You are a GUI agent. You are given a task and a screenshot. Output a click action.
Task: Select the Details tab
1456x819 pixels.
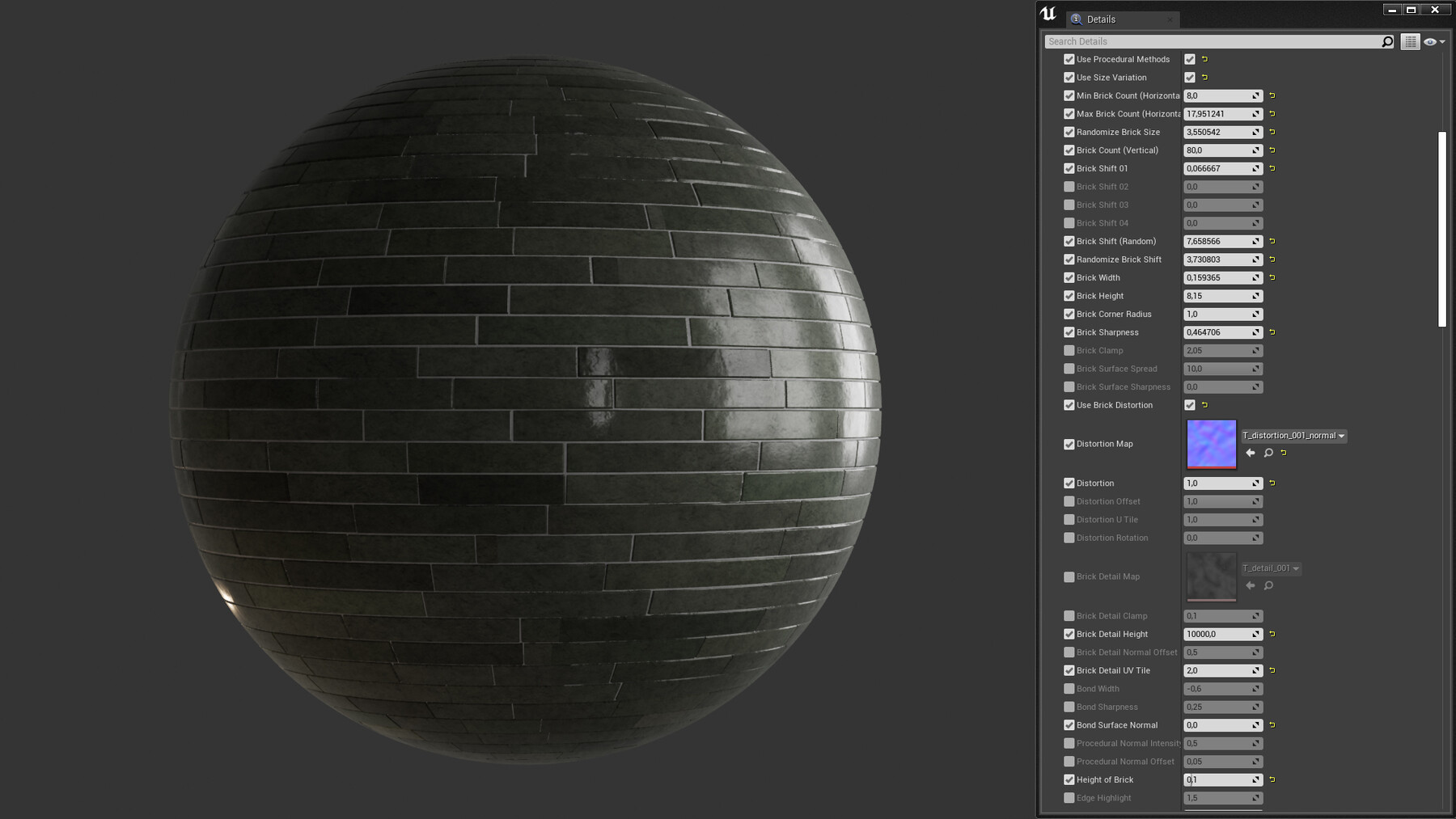1123,19
